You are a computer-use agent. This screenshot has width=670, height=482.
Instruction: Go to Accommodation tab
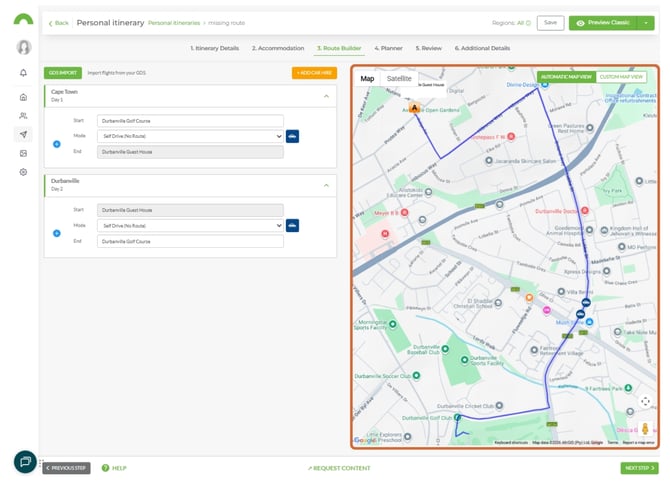(x=278, y=48)
